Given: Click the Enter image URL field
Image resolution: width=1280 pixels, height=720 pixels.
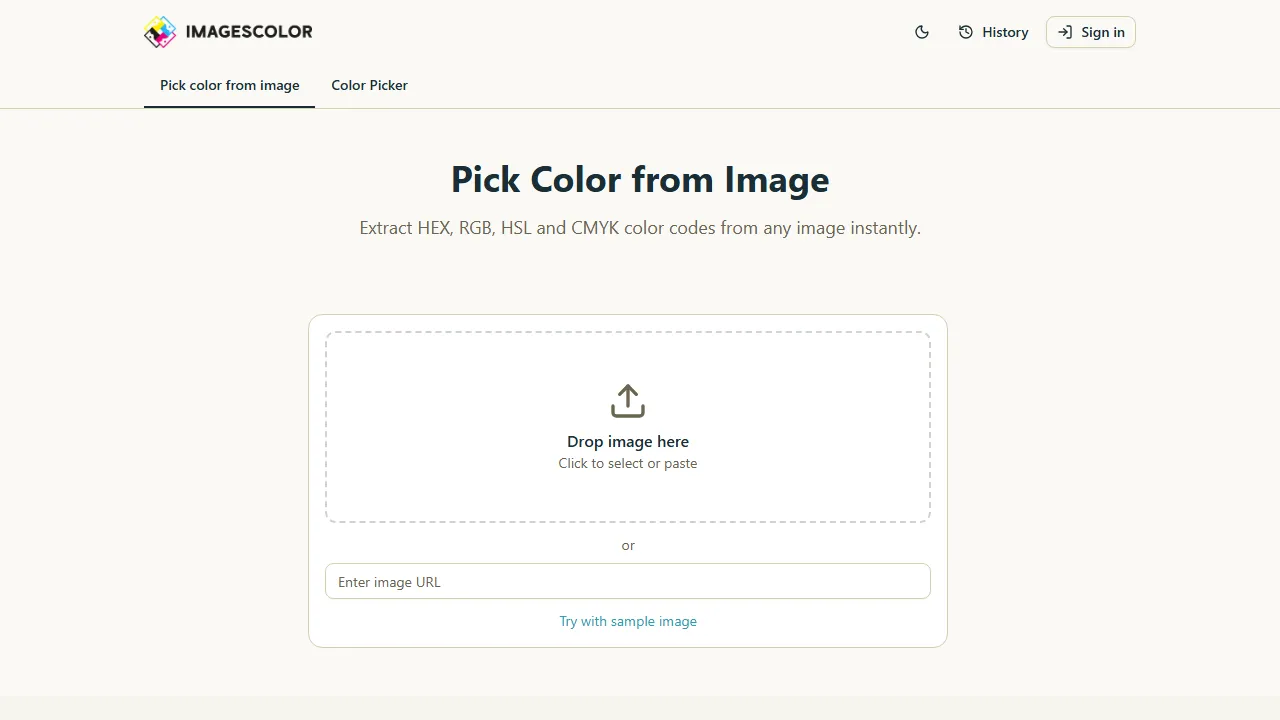Looking at the screenshot, I should [627, 581].
